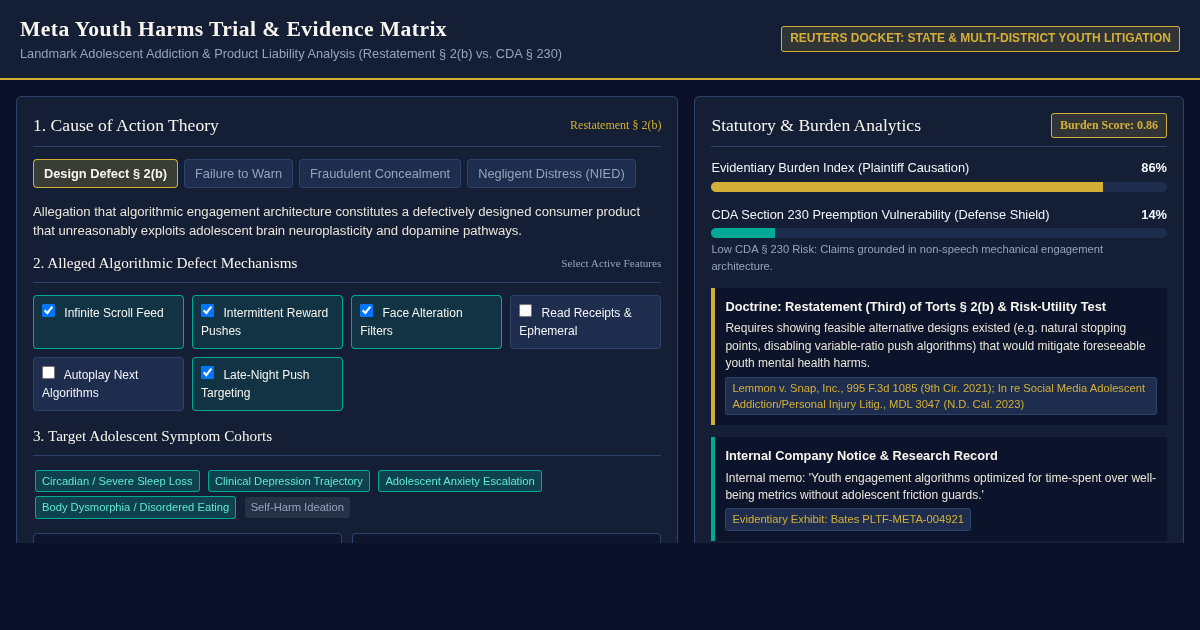
Task: Check the Autoplay Next Algorithms checkbox
Action: coord(48,373)
